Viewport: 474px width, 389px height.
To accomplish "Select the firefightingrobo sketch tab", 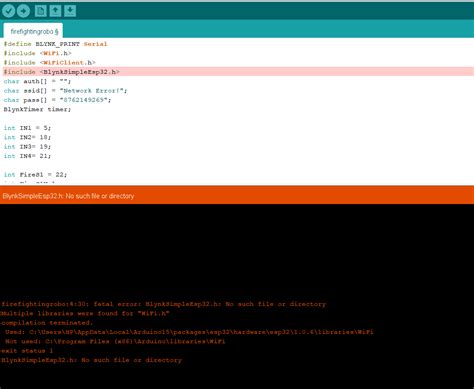I will 33,31.
